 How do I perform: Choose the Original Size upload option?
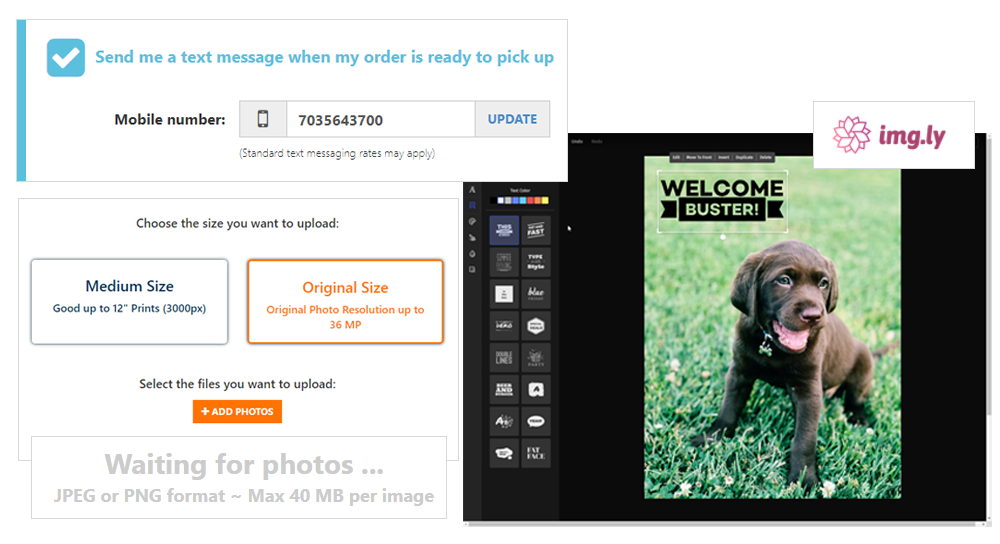[345, 301]
